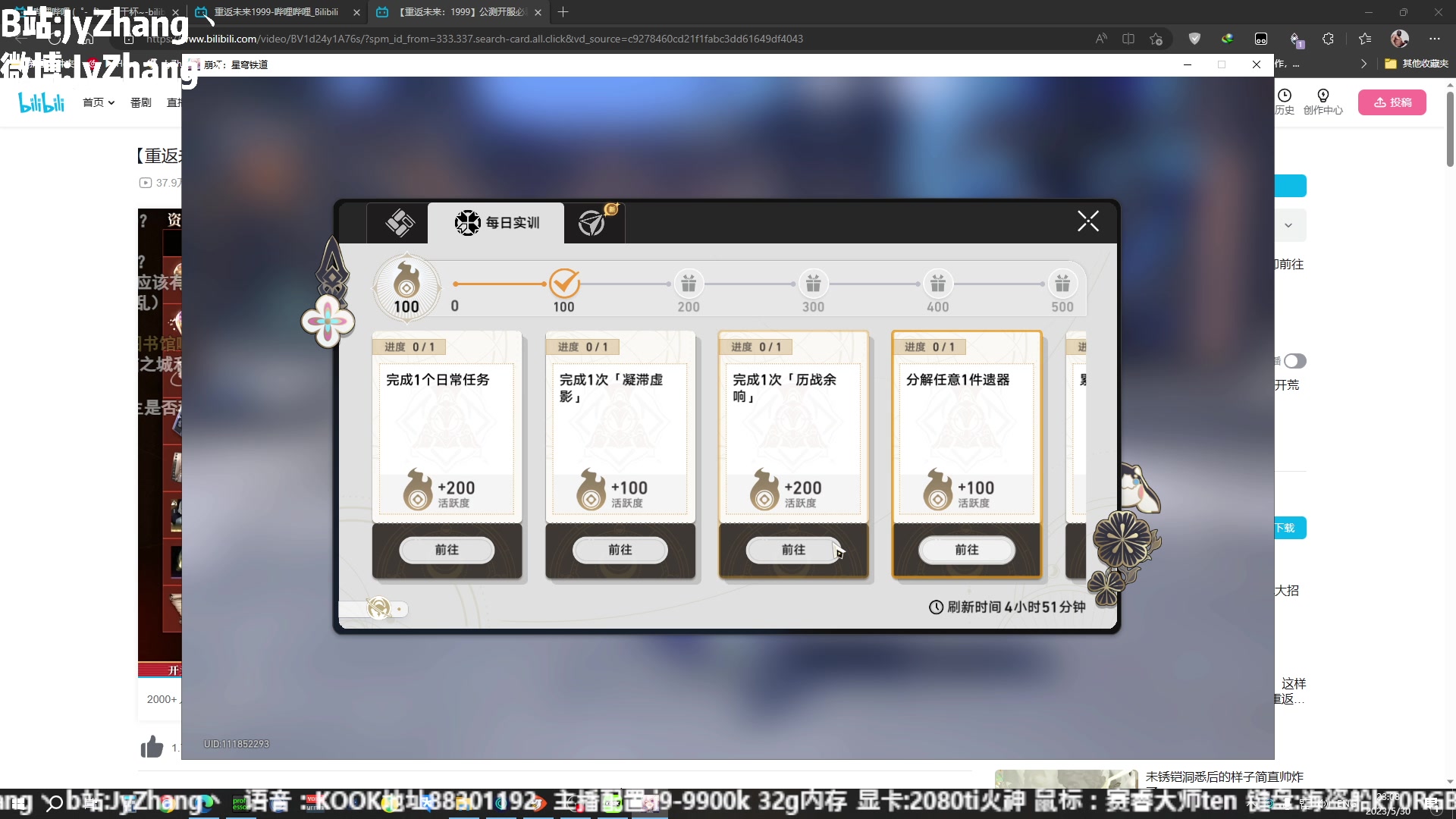
Task: Click the pink flower bookmark ornament
Action: click(328, 322)
